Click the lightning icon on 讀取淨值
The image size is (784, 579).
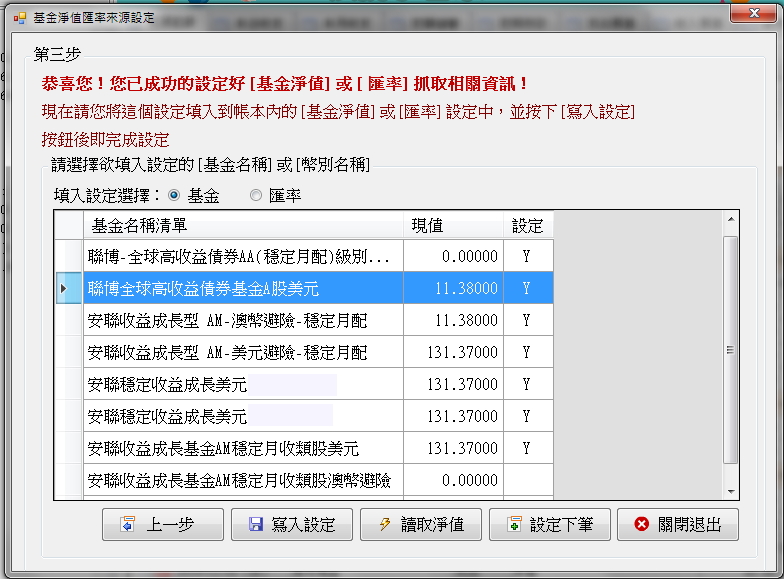(385, 524)
